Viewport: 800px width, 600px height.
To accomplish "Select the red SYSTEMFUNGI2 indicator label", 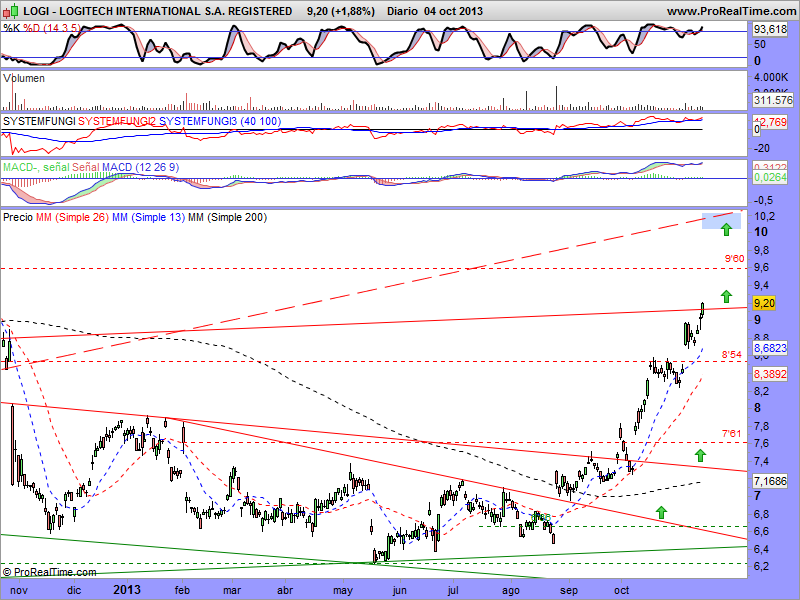I will 117,121.
